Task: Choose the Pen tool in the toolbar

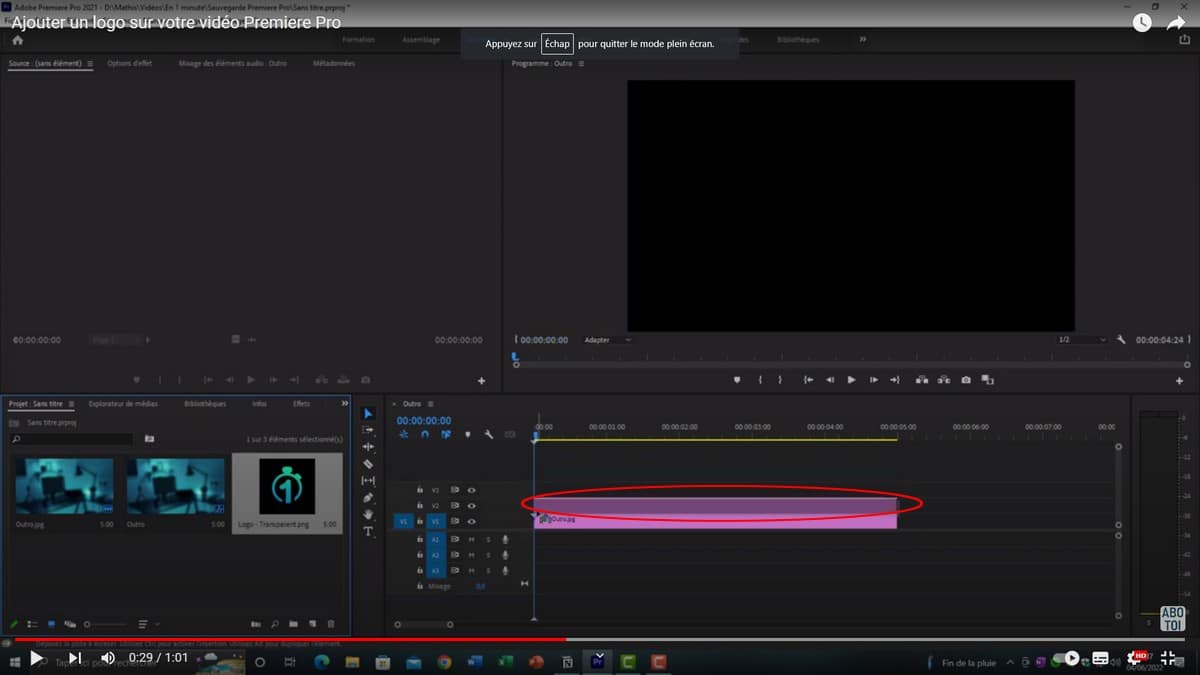Action: tap(368, 498)
